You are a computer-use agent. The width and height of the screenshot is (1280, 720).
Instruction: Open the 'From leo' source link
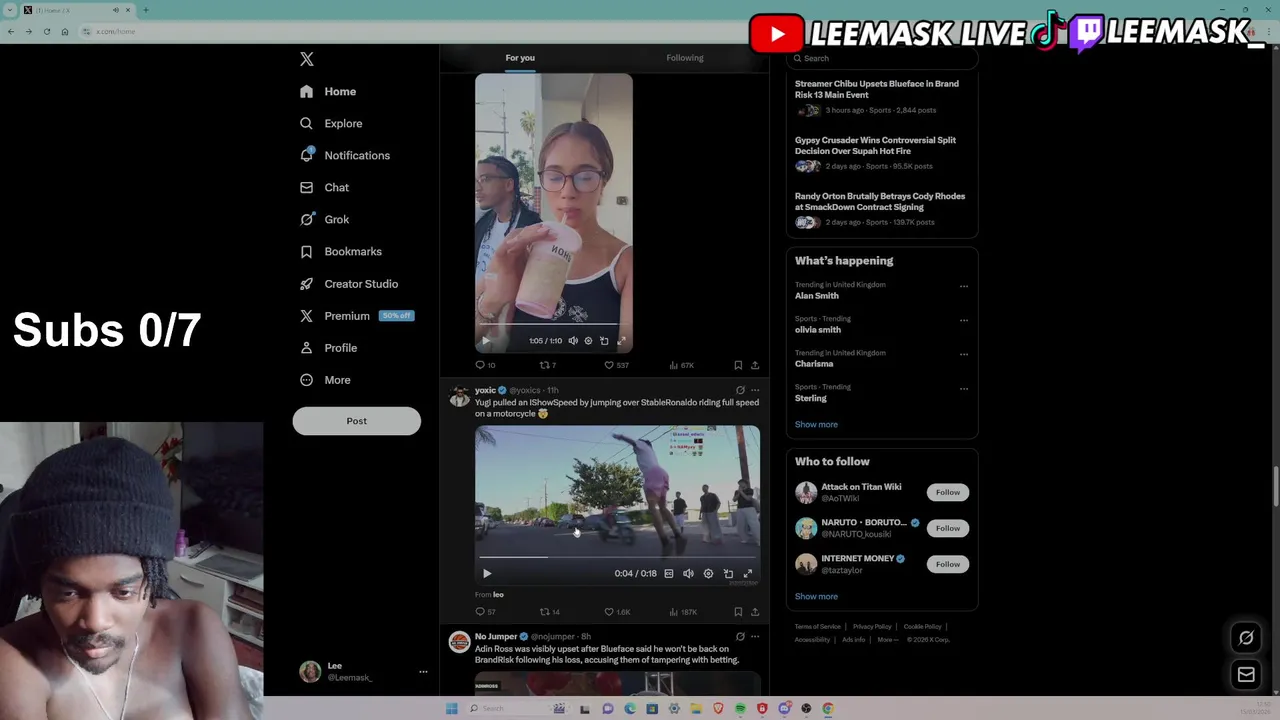coord(489,595)
